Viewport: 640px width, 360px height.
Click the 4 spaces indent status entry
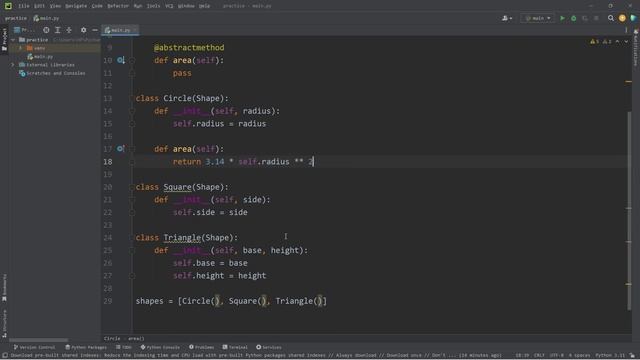coord(579,356)
